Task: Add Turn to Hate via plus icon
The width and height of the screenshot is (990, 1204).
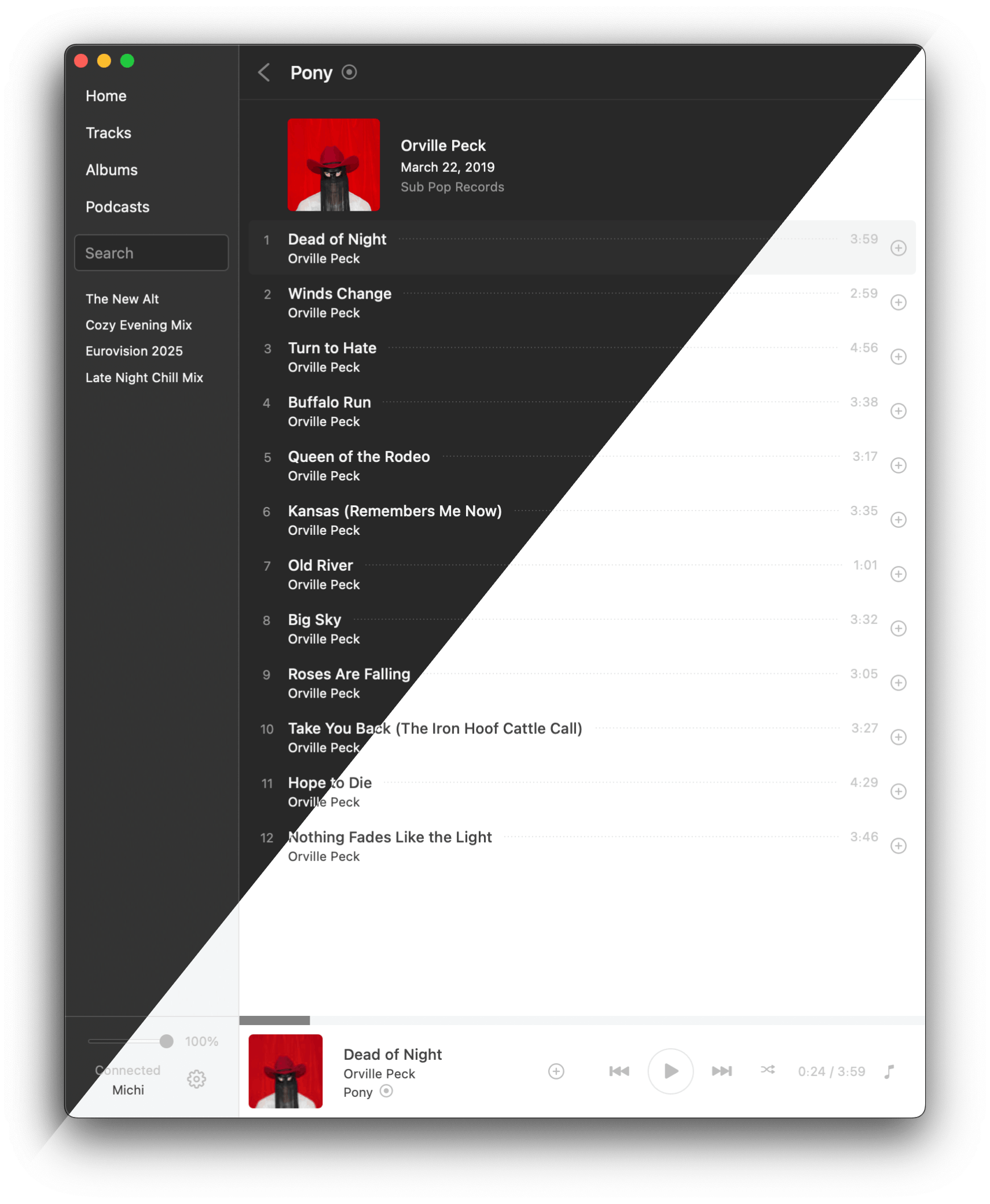Action: click(898, 357)
